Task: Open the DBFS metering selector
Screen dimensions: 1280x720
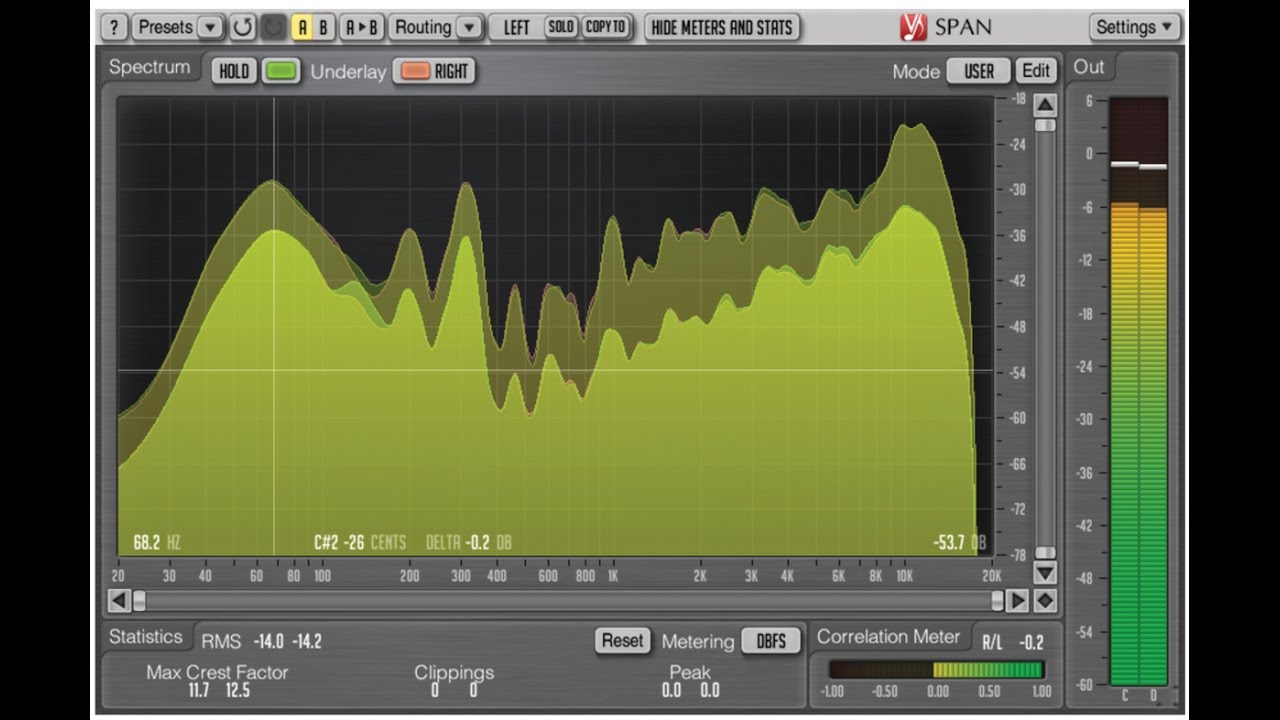Action: [771, 641]
